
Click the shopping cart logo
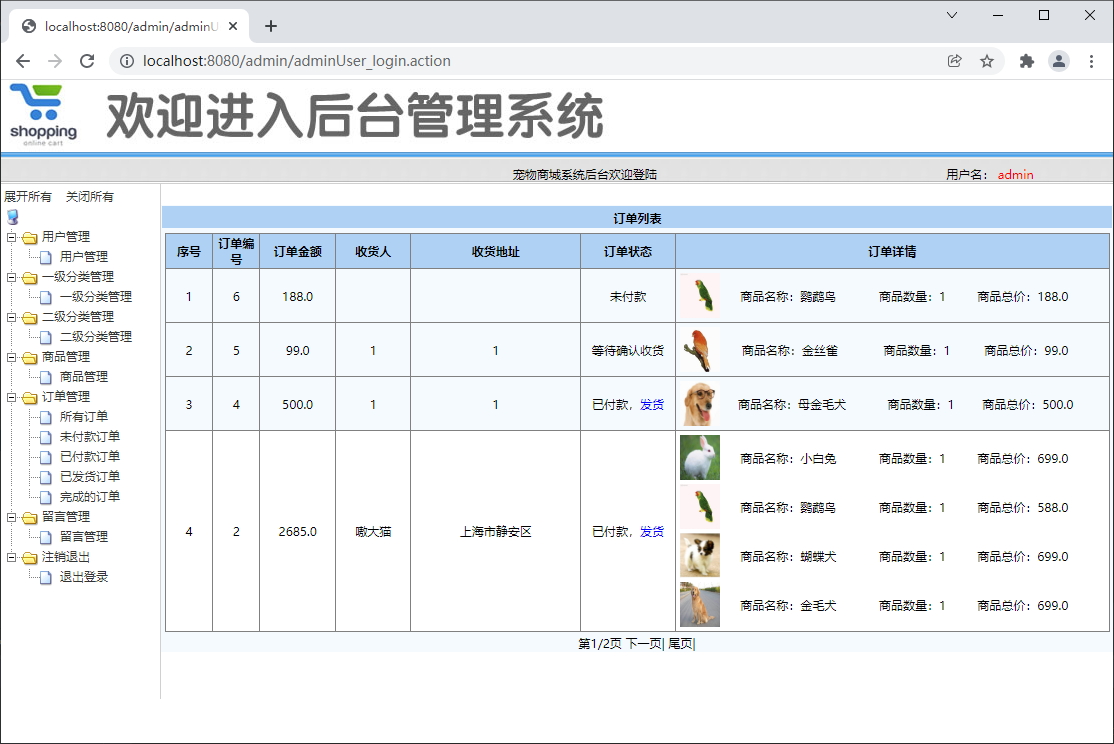tap(43, 114)
